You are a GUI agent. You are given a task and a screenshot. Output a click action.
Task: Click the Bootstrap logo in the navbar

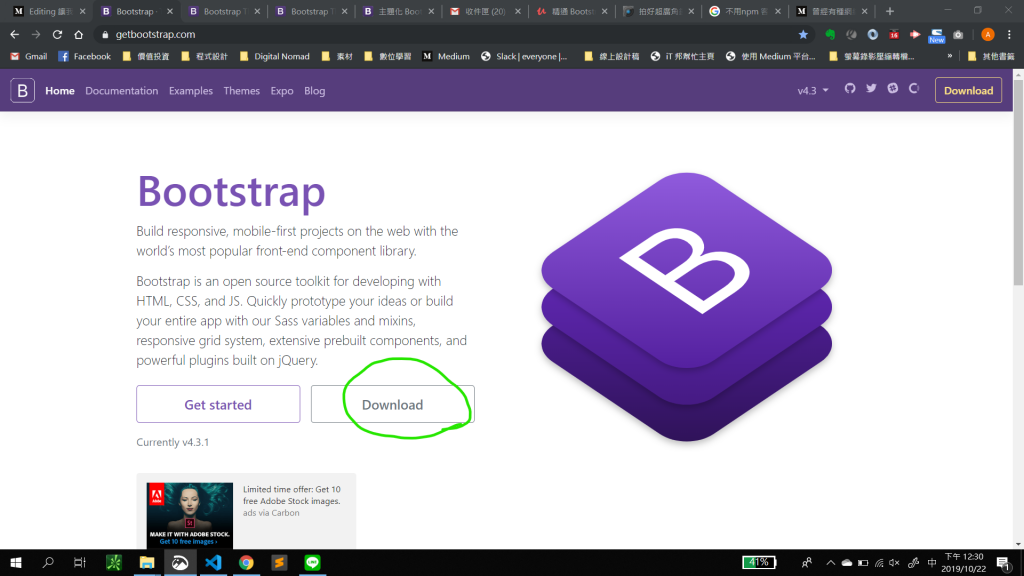[22, 91]
